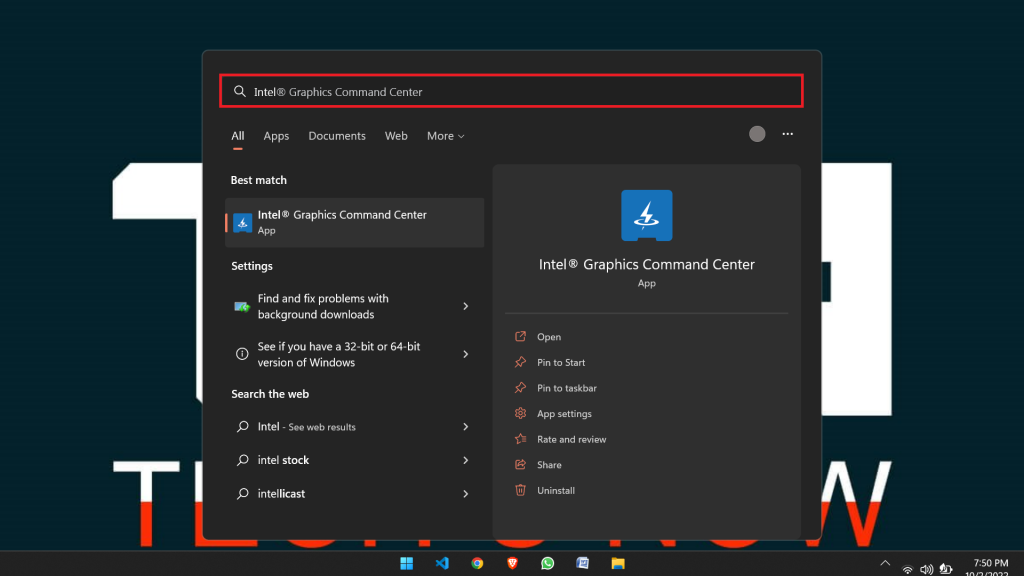Click the Uninstall trash icon
The image size is (1024, 576).
click(520, 490)
